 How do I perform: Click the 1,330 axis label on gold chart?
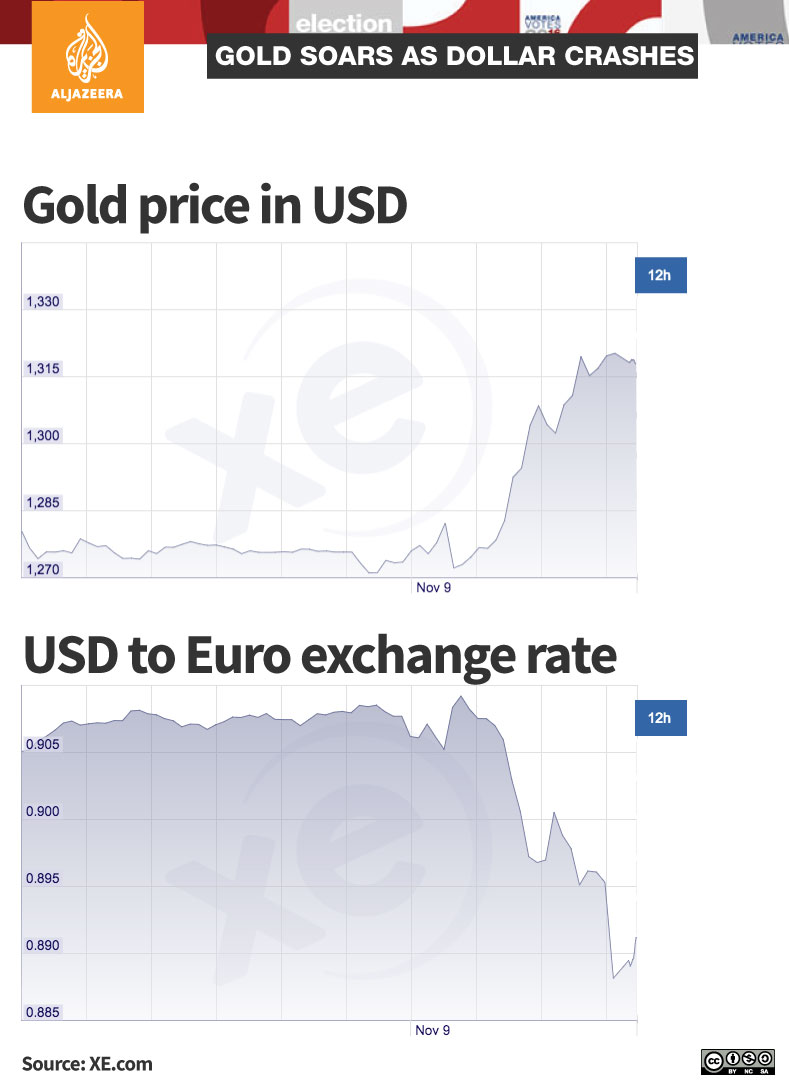point(43,302)
